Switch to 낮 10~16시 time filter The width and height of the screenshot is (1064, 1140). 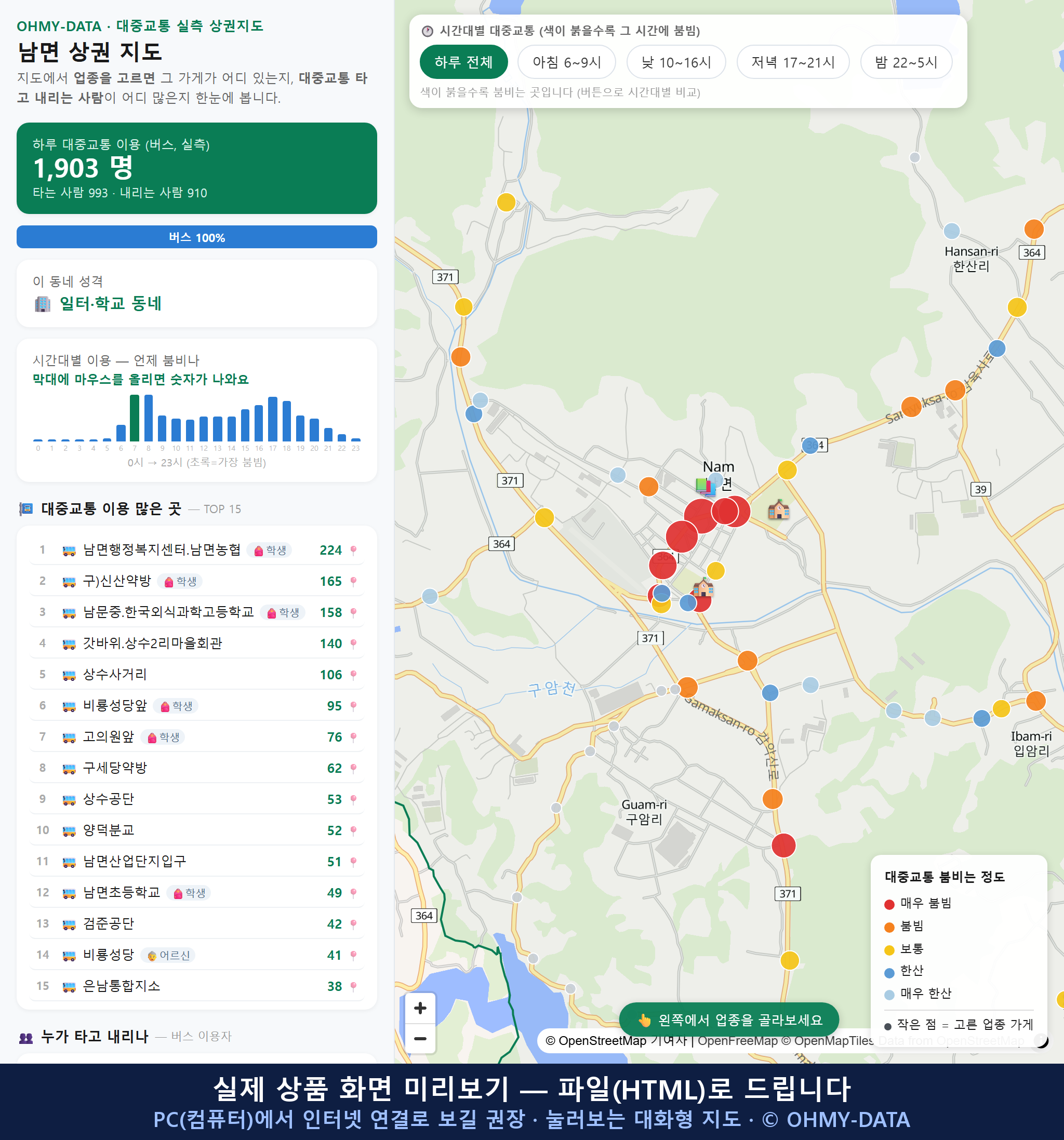tap(676, 62)
